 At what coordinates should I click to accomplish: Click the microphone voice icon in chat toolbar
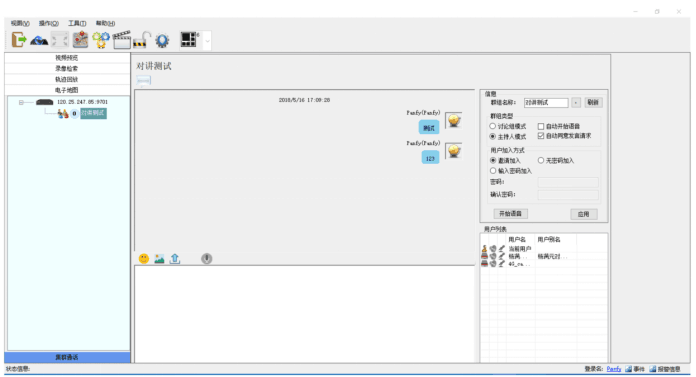[206, 258]
